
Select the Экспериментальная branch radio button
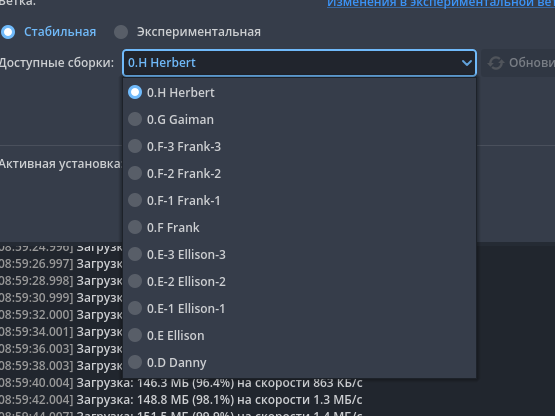(x=121, y=32)
